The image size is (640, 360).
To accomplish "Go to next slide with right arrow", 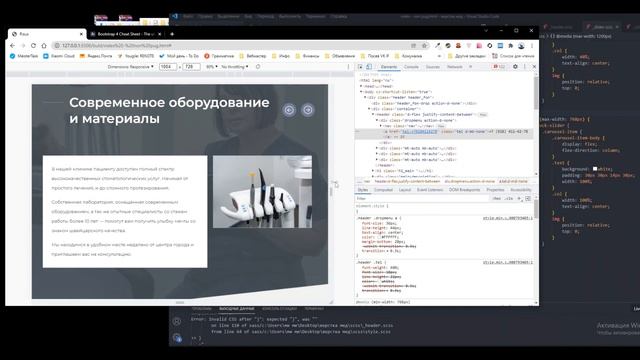I will point(308,110).
